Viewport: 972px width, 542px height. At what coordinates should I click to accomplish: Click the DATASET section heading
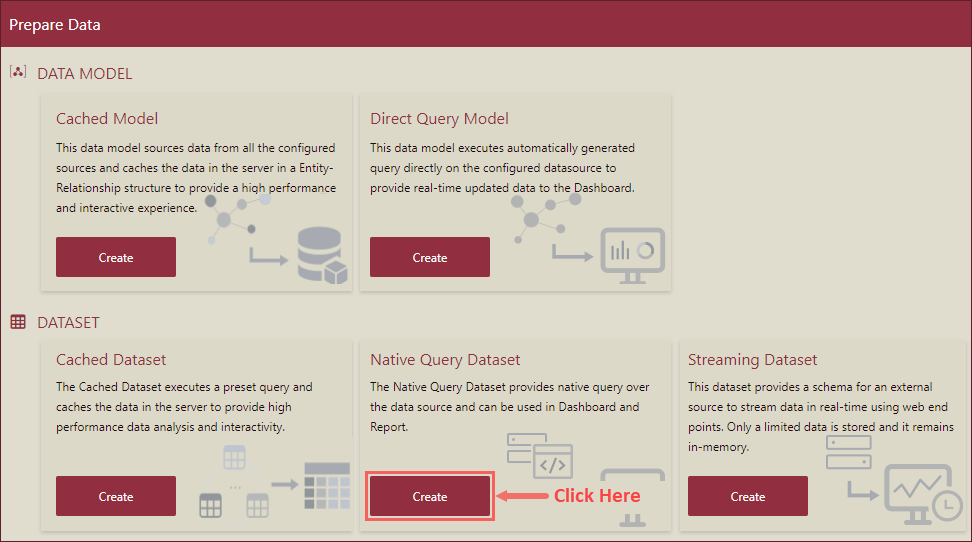point(68,322)
